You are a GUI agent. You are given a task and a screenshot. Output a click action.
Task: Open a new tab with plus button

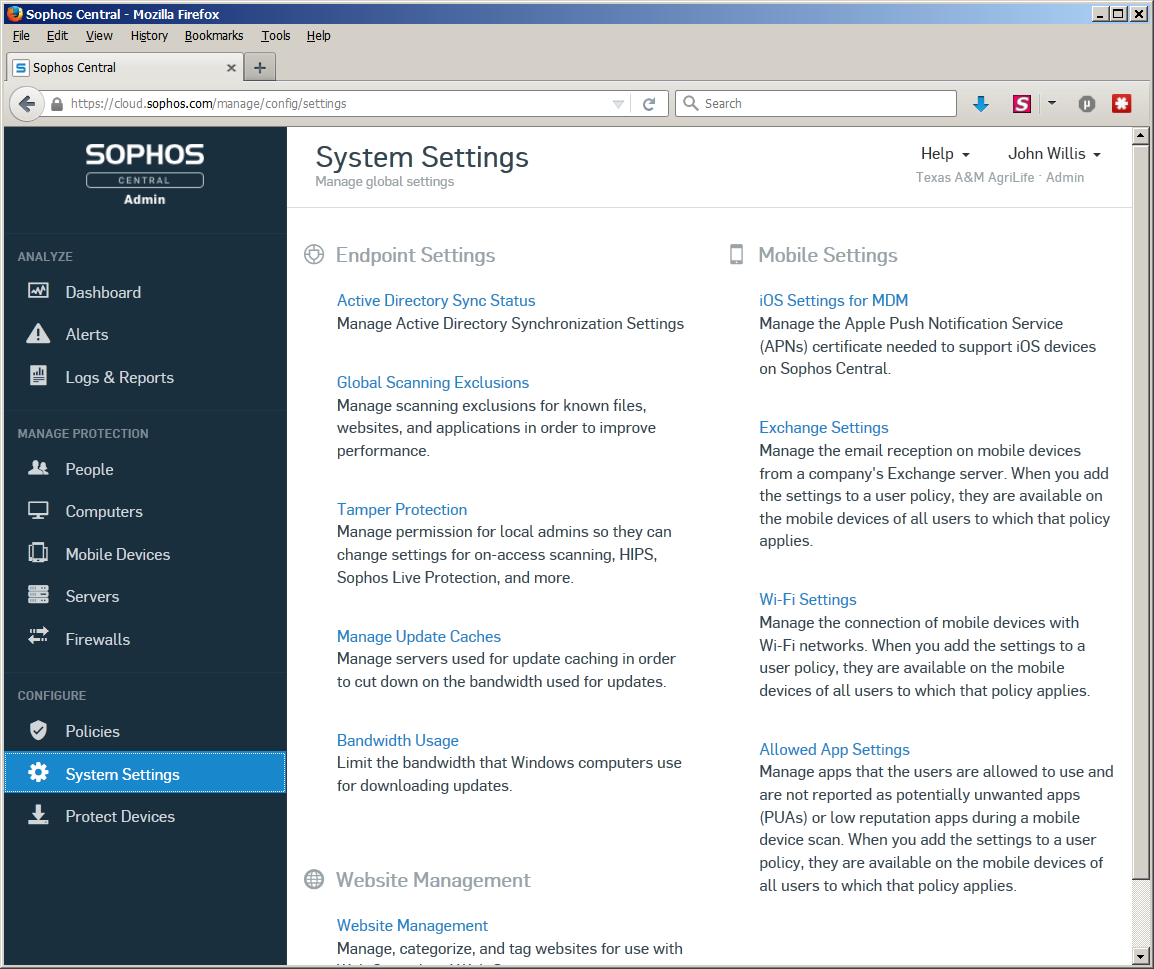259,68
